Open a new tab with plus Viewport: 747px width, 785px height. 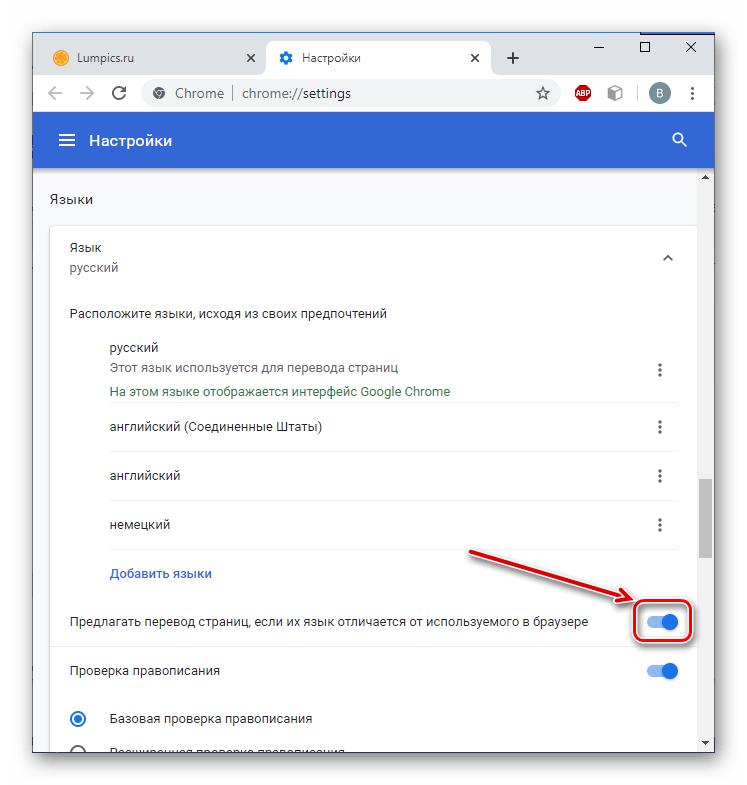[x=513, y=58]
